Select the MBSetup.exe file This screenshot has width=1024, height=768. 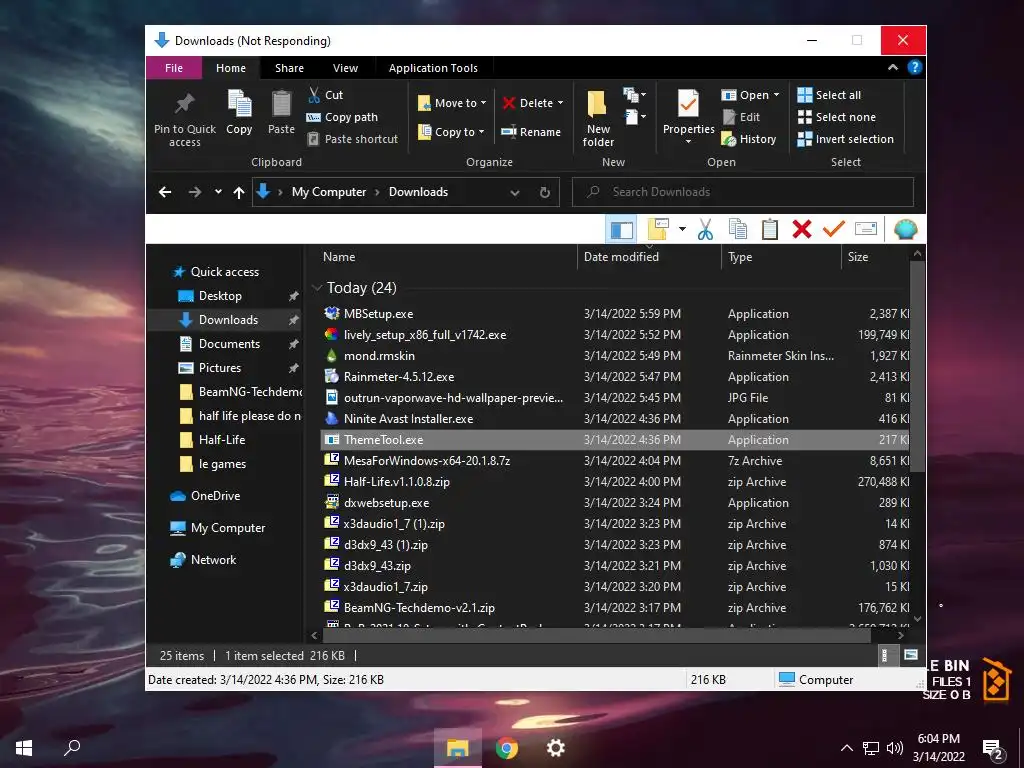pyautogui.click(x=378, y=313)
